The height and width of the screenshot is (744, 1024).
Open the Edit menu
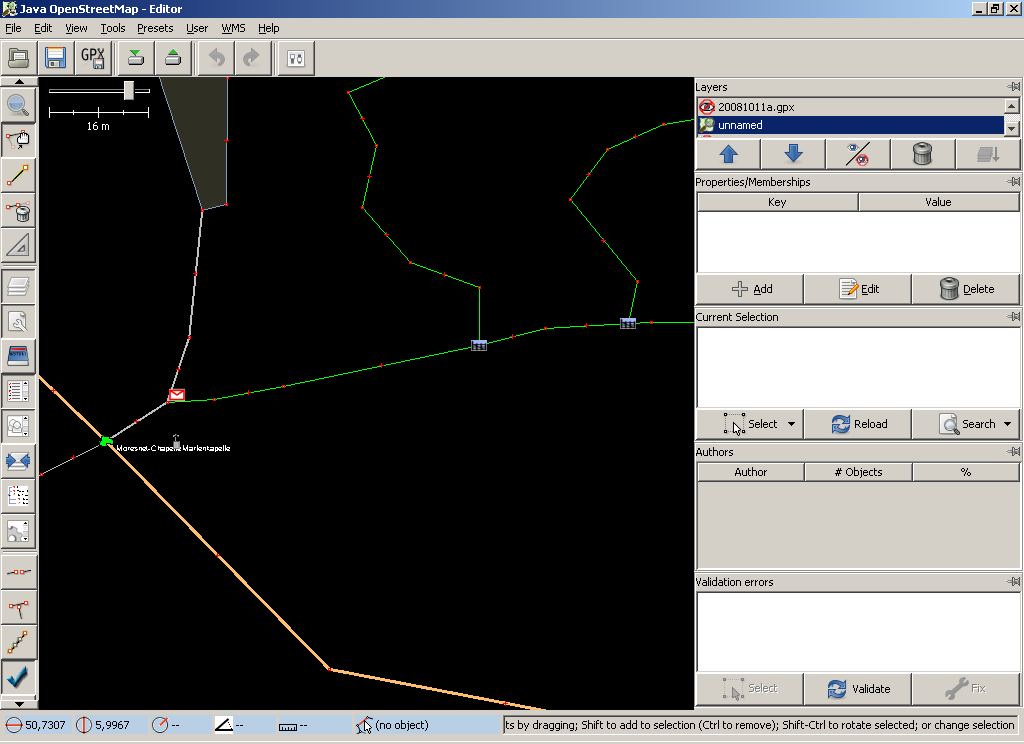point(43,28)
